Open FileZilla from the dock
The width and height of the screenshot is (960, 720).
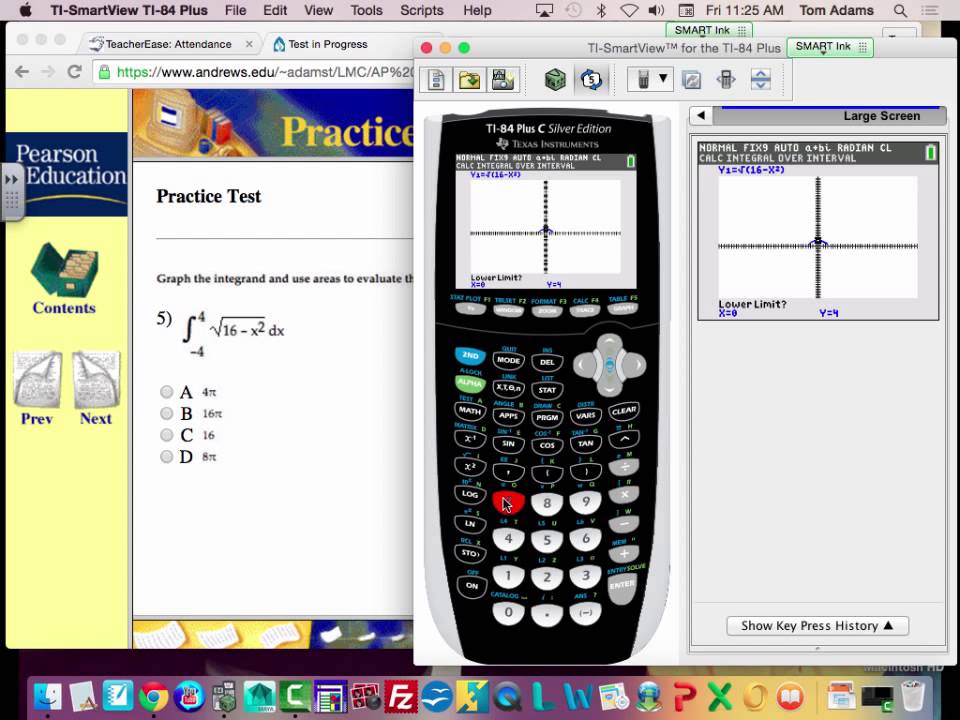click(401, 696)
